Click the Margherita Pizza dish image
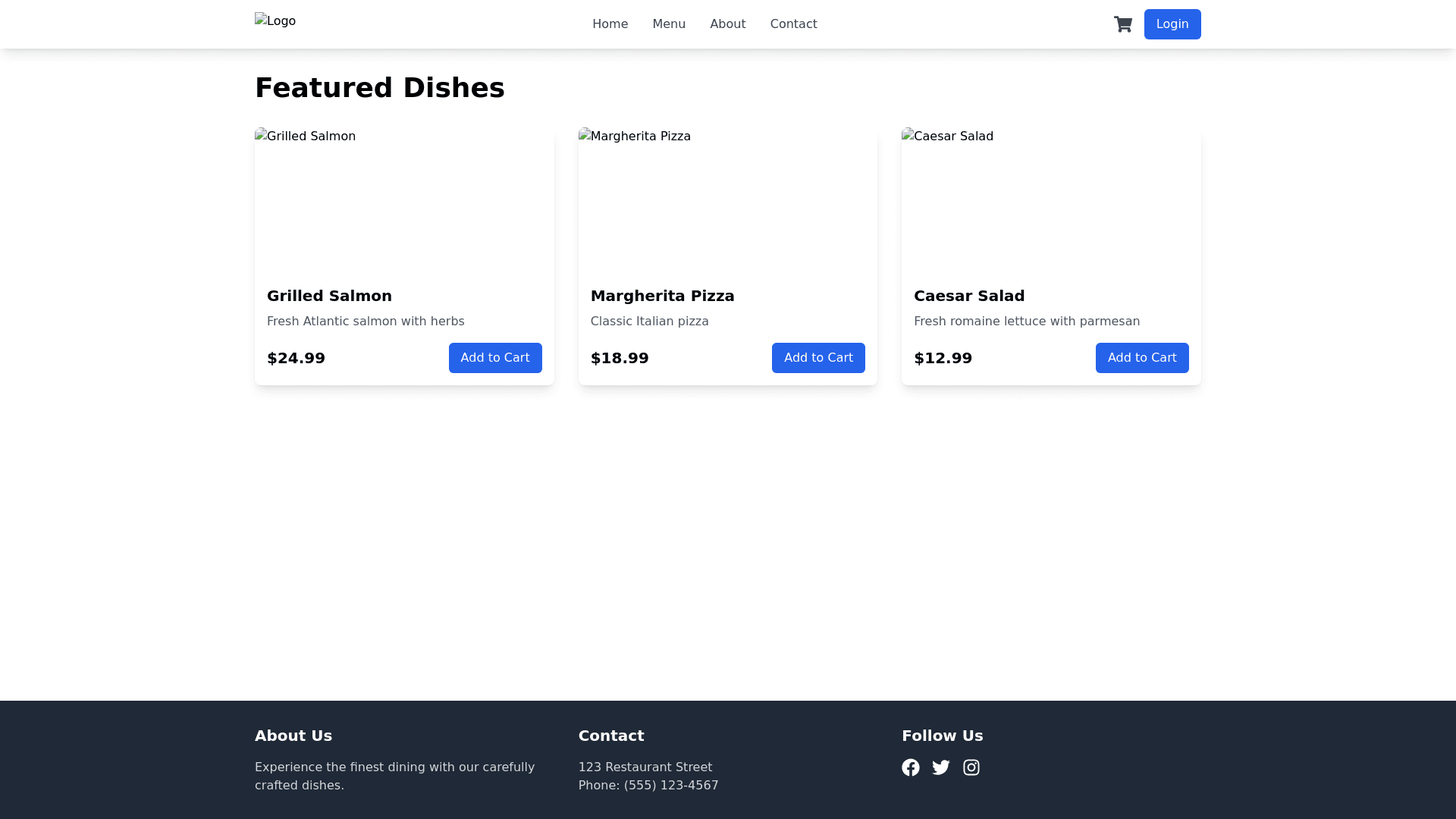 [727, 199]
